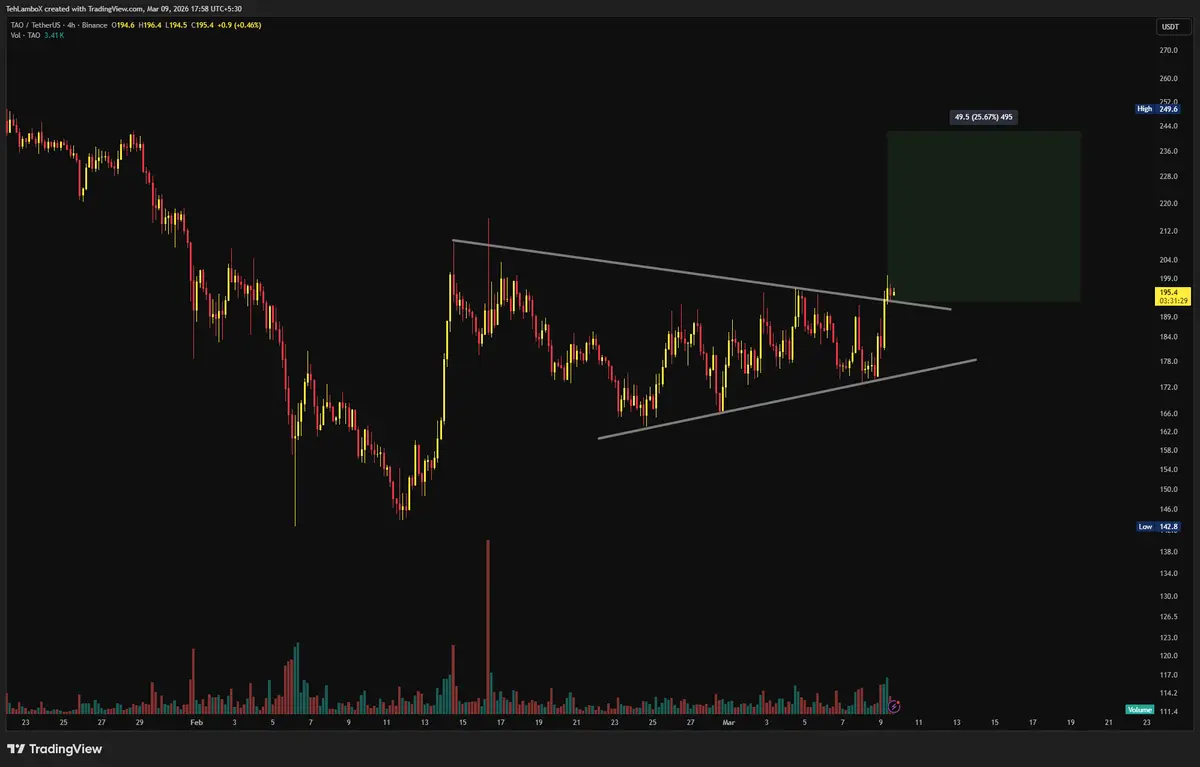Click the purple lightning event icon
The width and height of the screenshot is (1200, 767).
click(894, 706)
